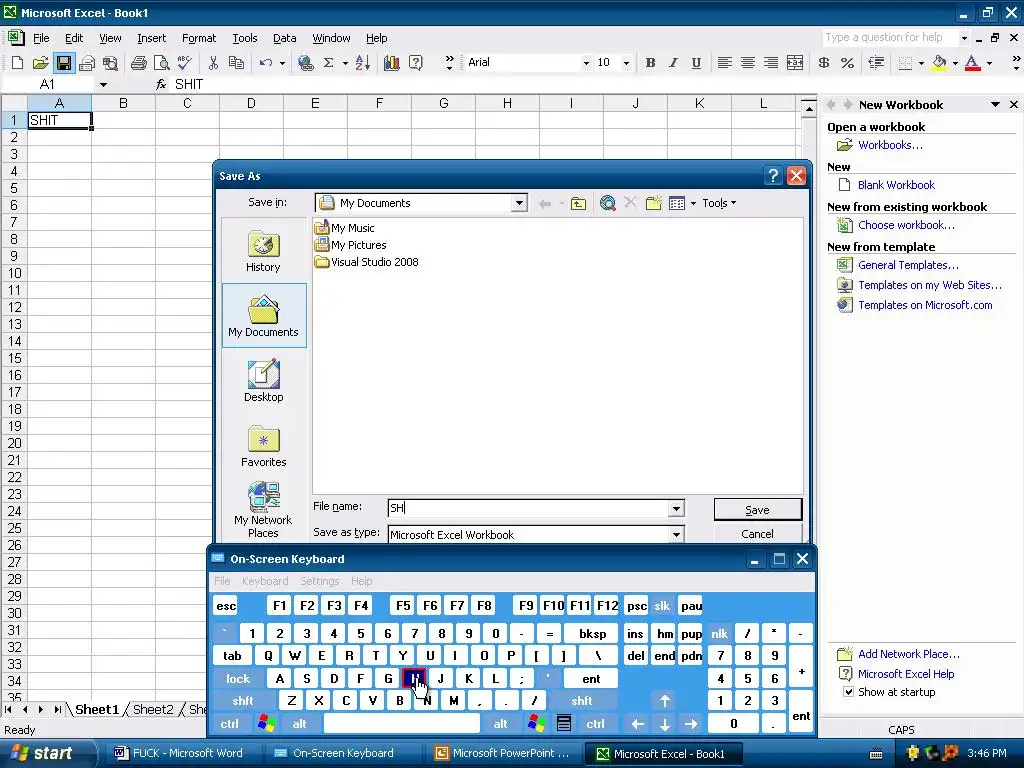Click the New blank workbook toolbar icon
1024x768 pixels.
[18, 63]
